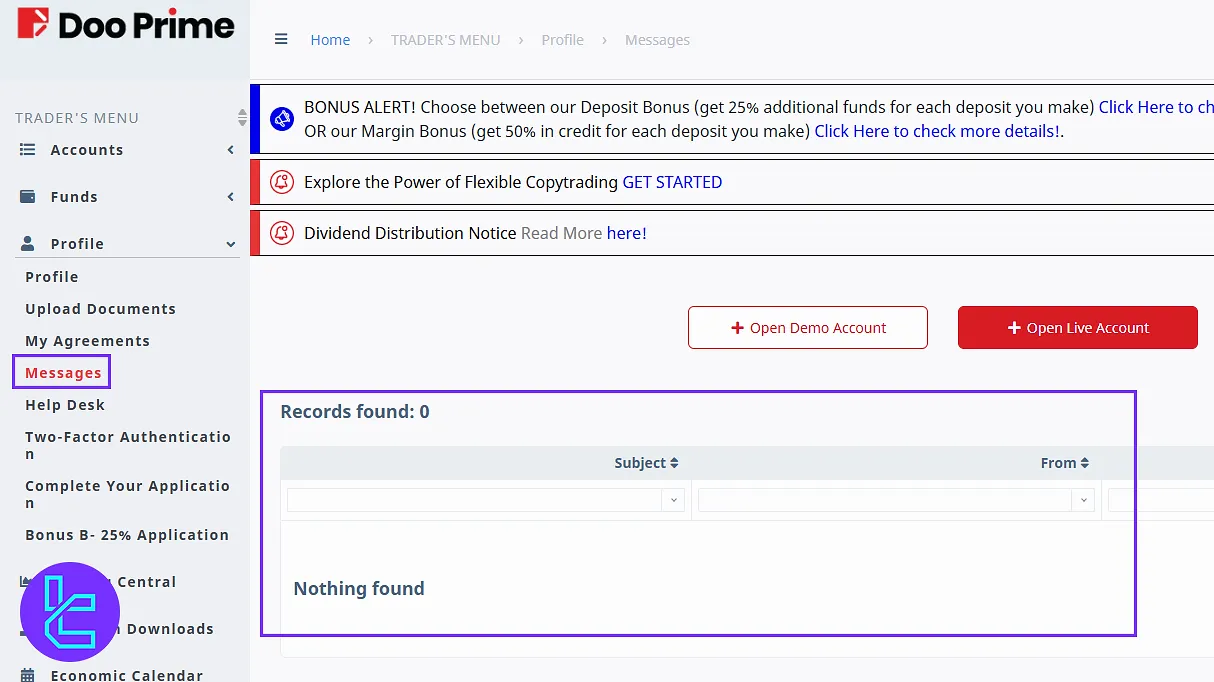Click the bell icon beside Copytrading notice
Screen dimensions: 1214x682
pos(282,182)
